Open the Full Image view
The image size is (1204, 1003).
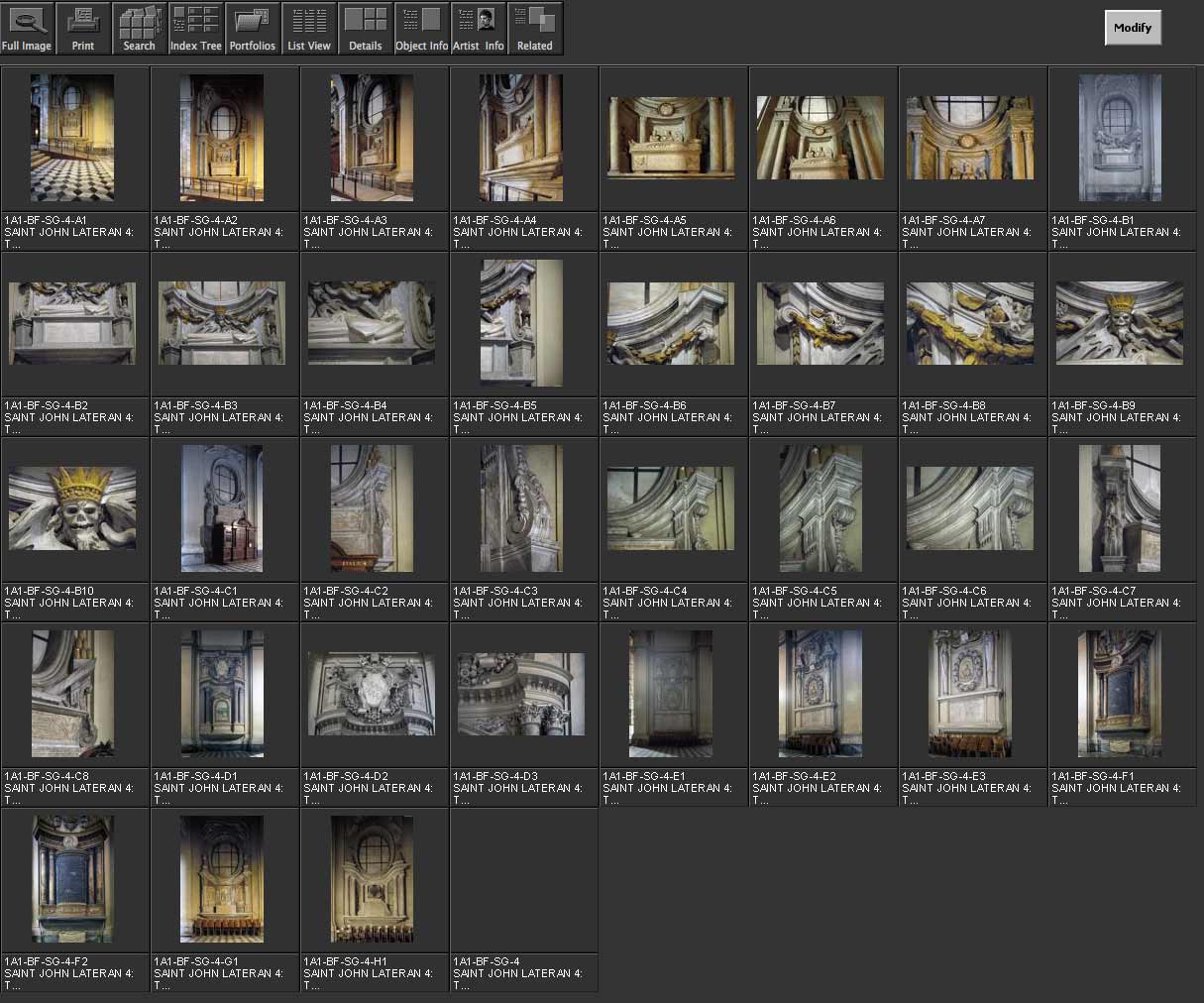(x=27, y=28)
